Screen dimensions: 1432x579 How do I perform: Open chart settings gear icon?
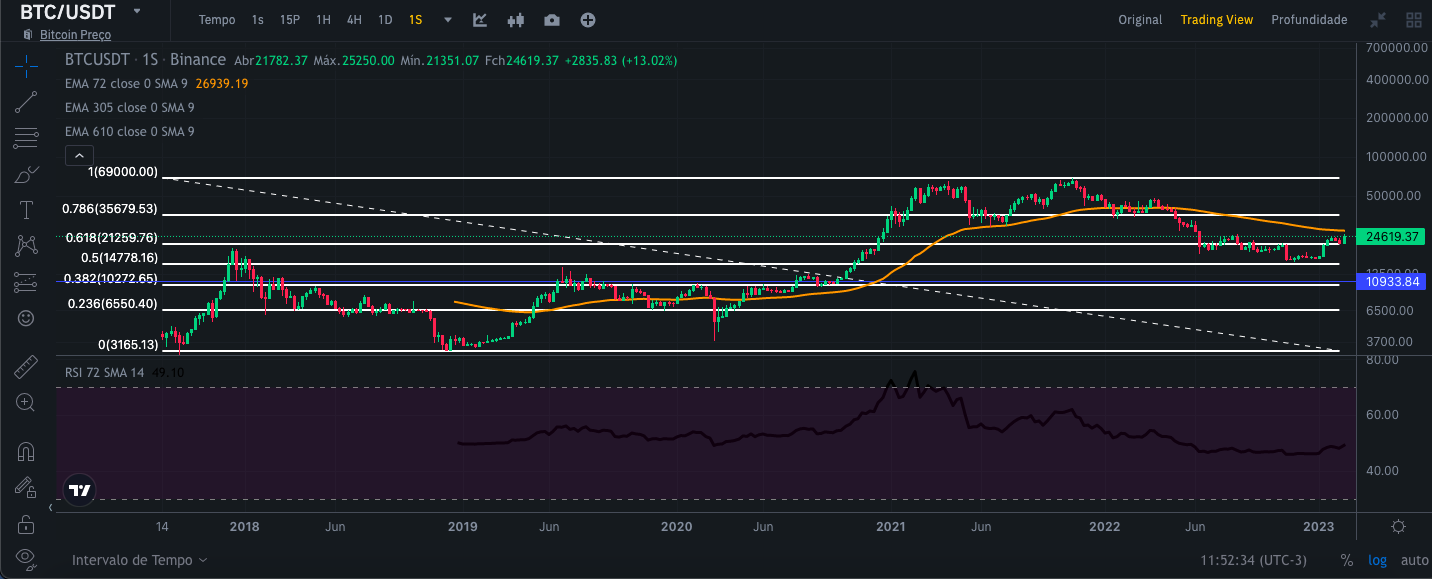click(x=1399, y=526)
